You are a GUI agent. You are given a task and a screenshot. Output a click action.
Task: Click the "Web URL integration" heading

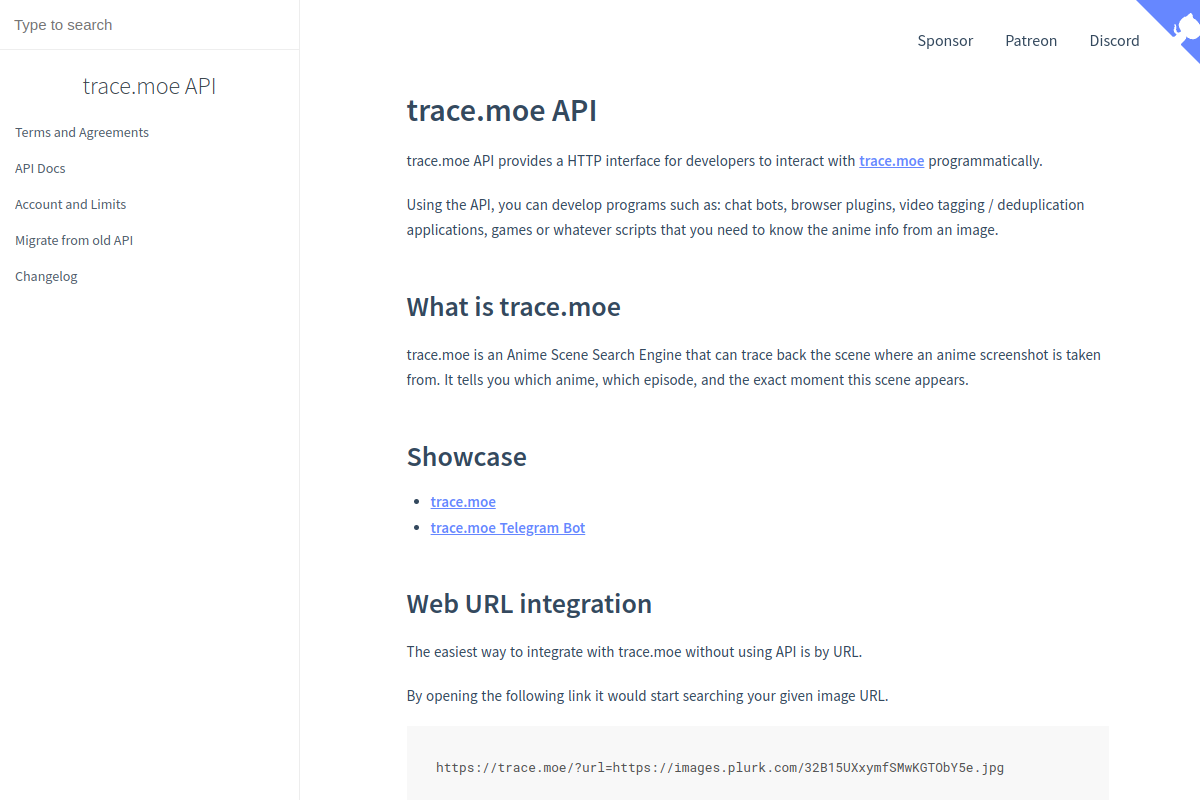(x=529, y=604)
